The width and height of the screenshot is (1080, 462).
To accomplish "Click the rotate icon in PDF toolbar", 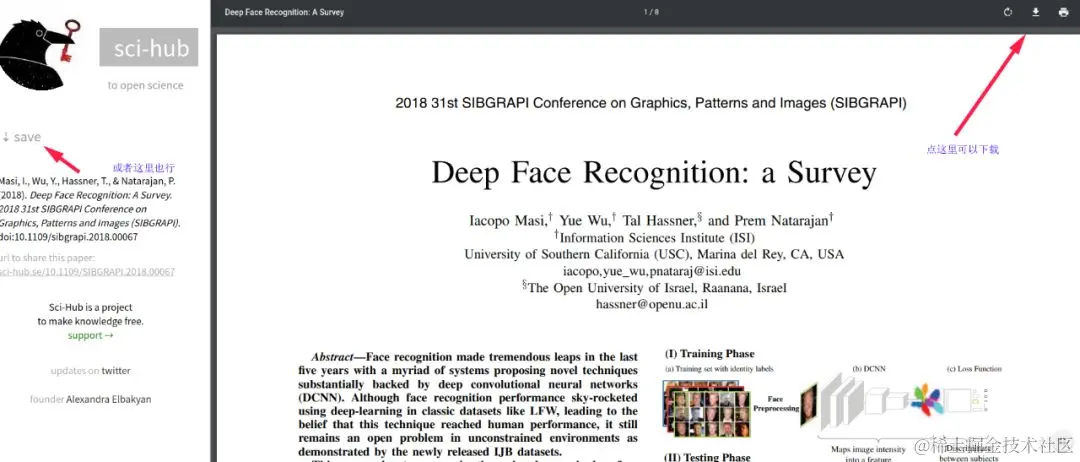I will tap(1008, 12).
